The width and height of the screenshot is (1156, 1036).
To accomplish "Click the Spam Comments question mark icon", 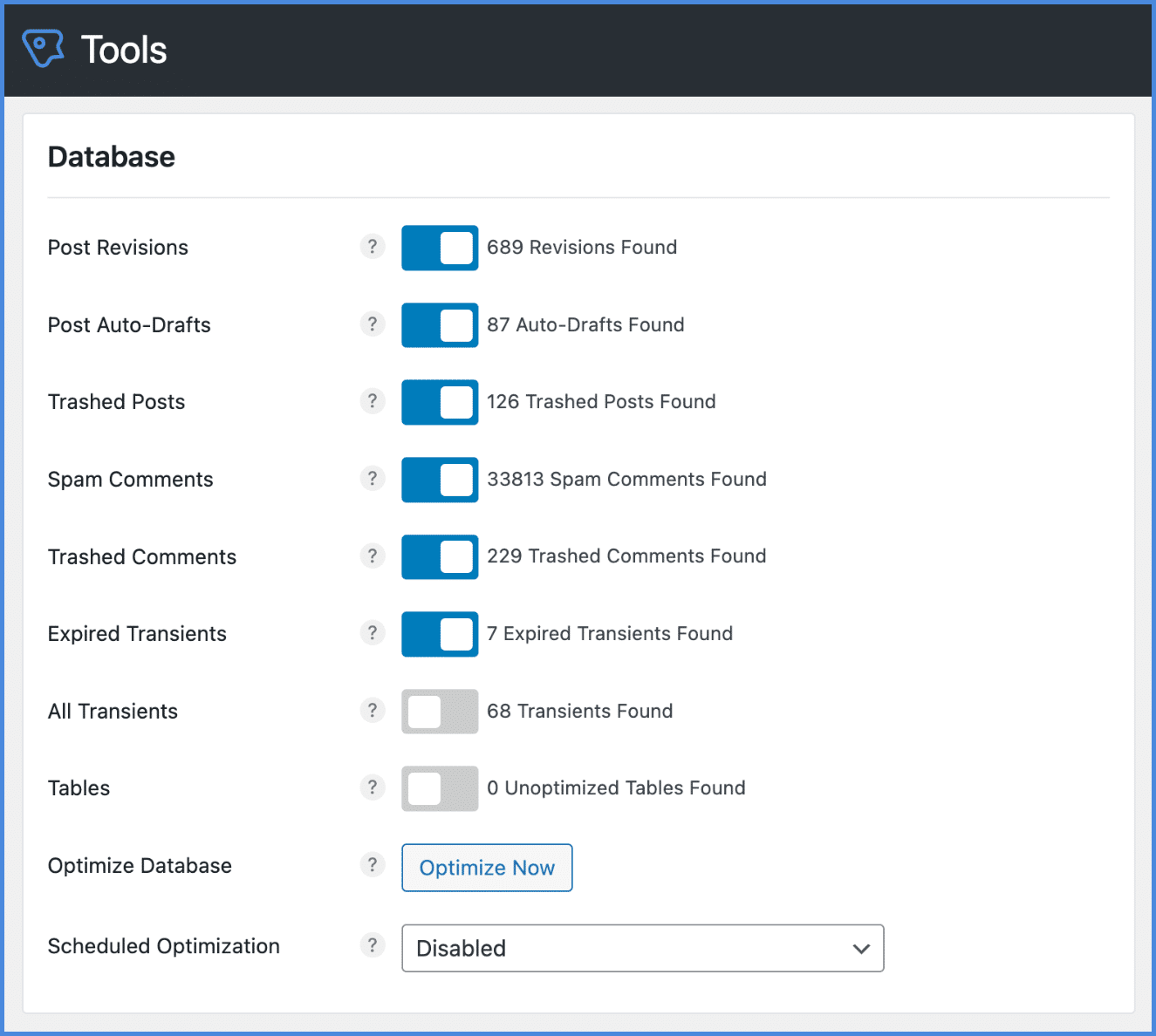I will click(373, 478).
